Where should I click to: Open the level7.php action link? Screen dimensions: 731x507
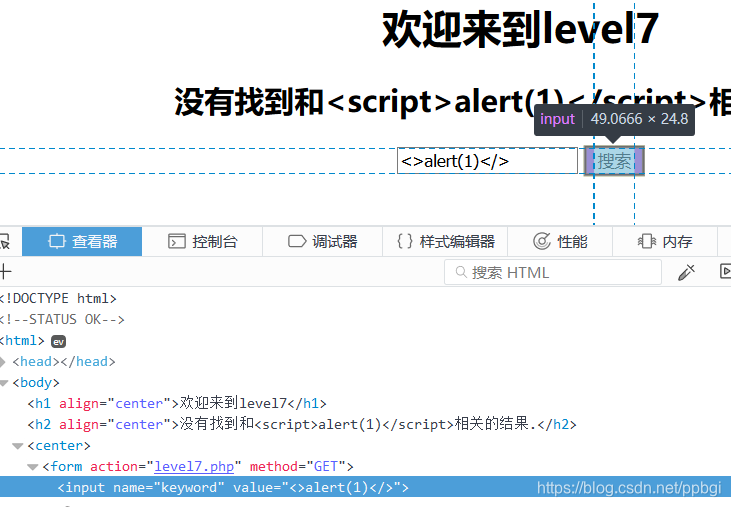194,466
